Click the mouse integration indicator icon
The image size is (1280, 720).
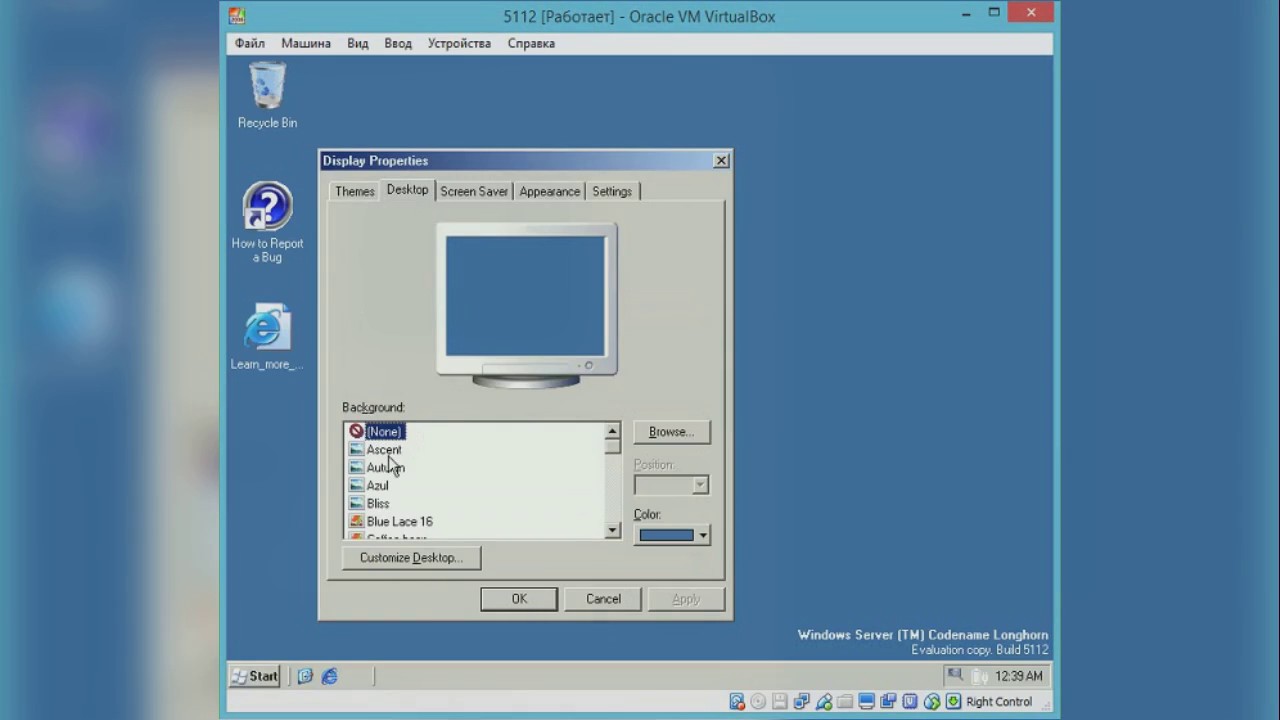coord(932,701)
